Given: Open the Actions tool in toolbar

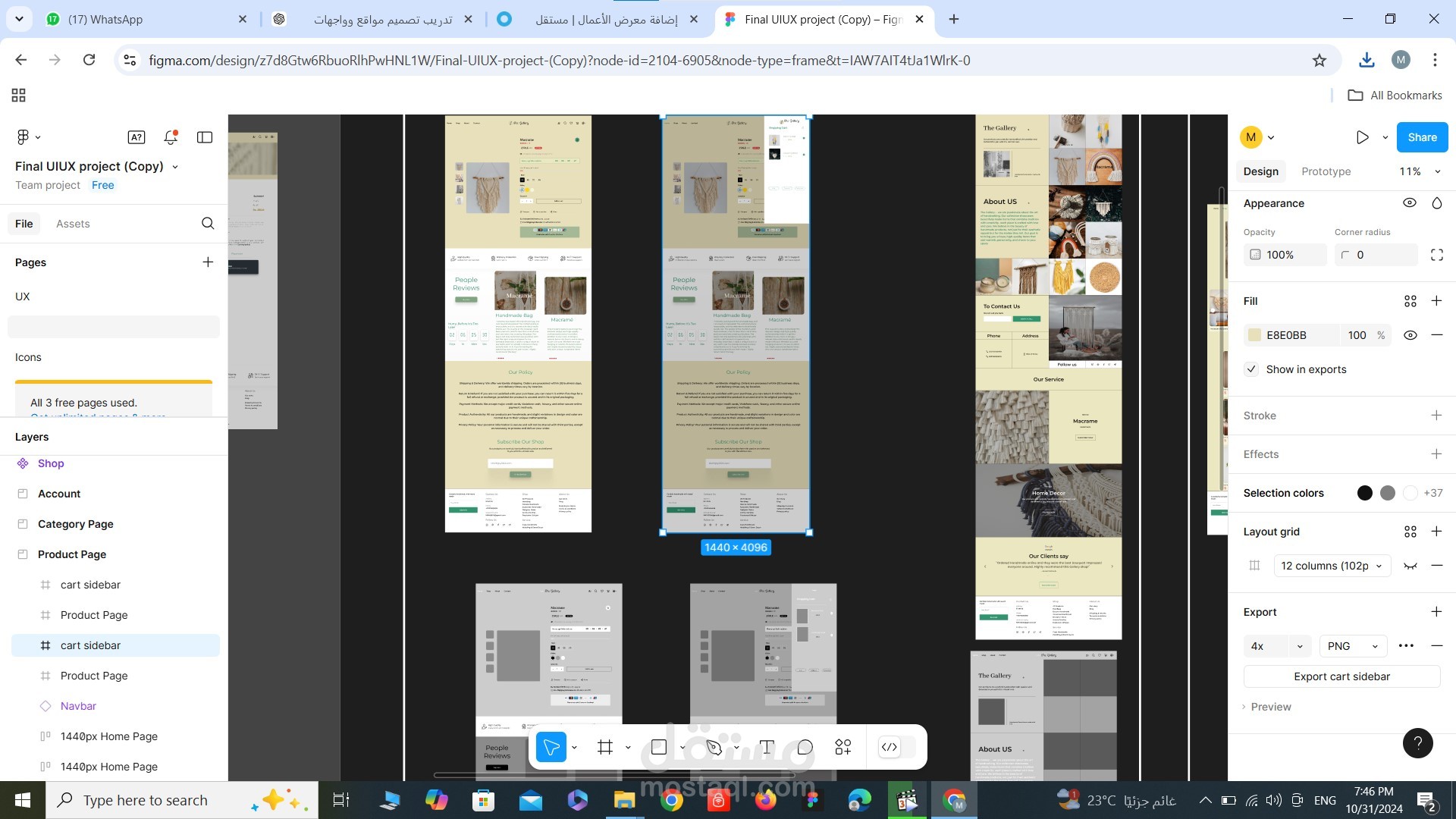Looking at the screenshot, I should point(843,748).
